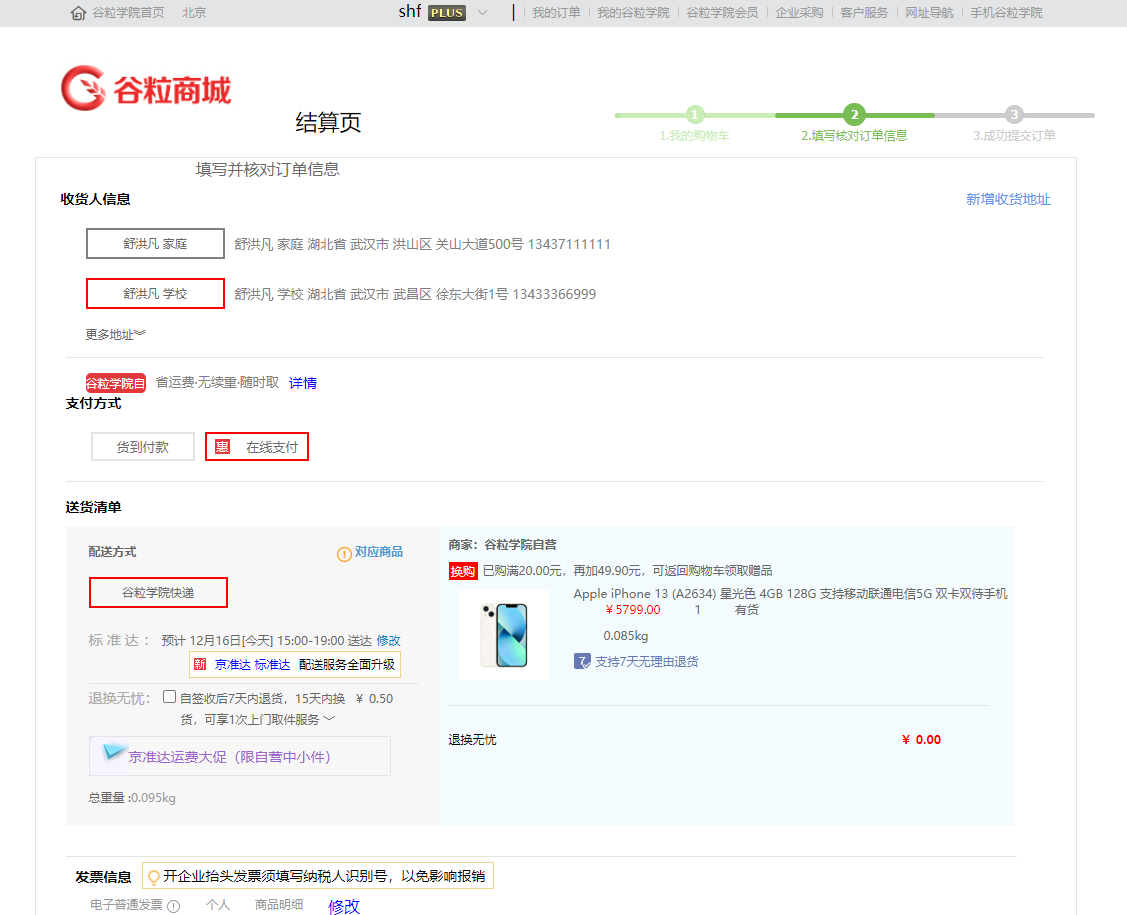Expand the 退换无忧 details chevron

[329, 718]
